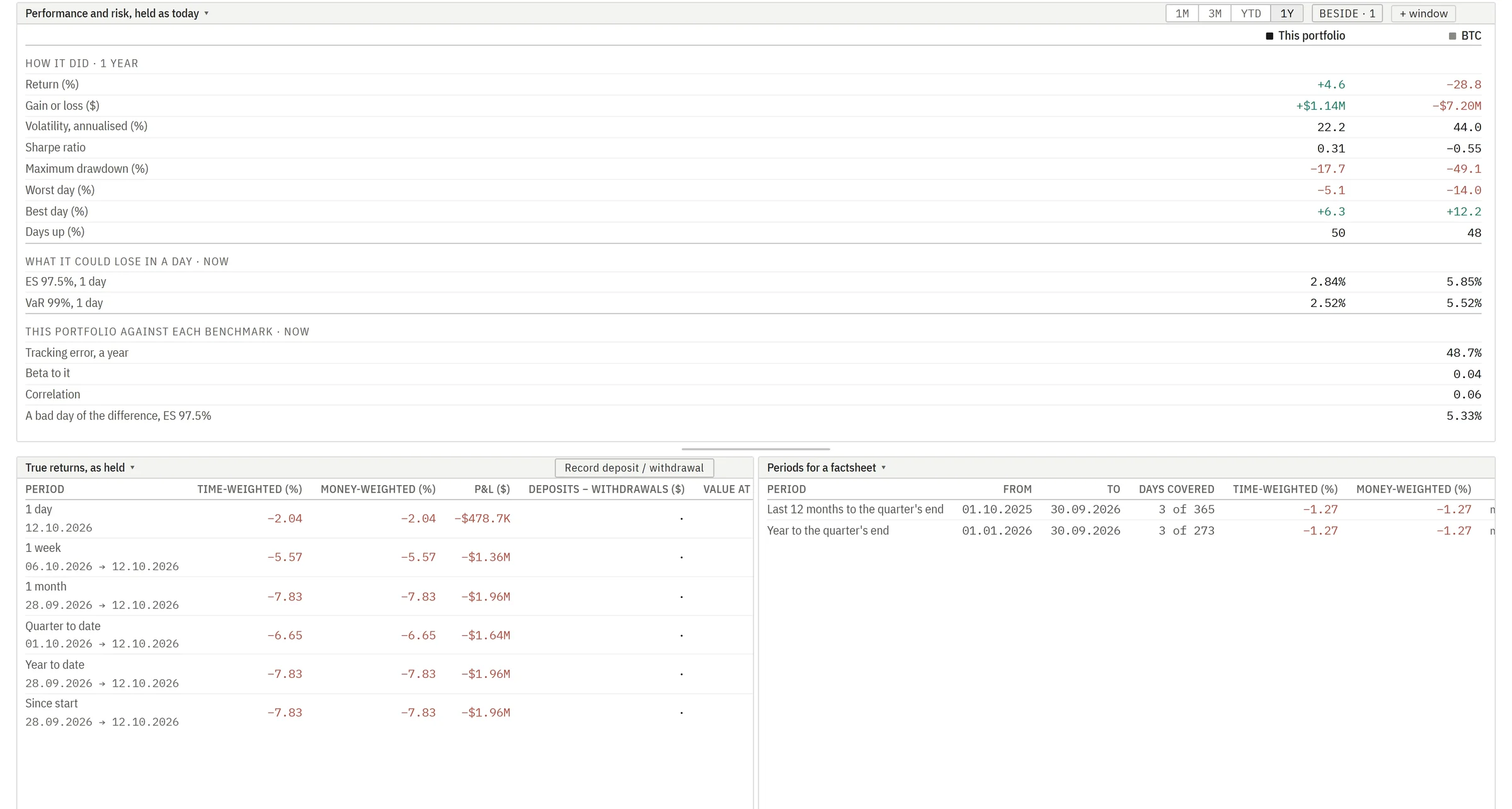The image size is (1512, 809).
Task: Click the This portfolio black legend swatch
Action: coord(1269,36)
